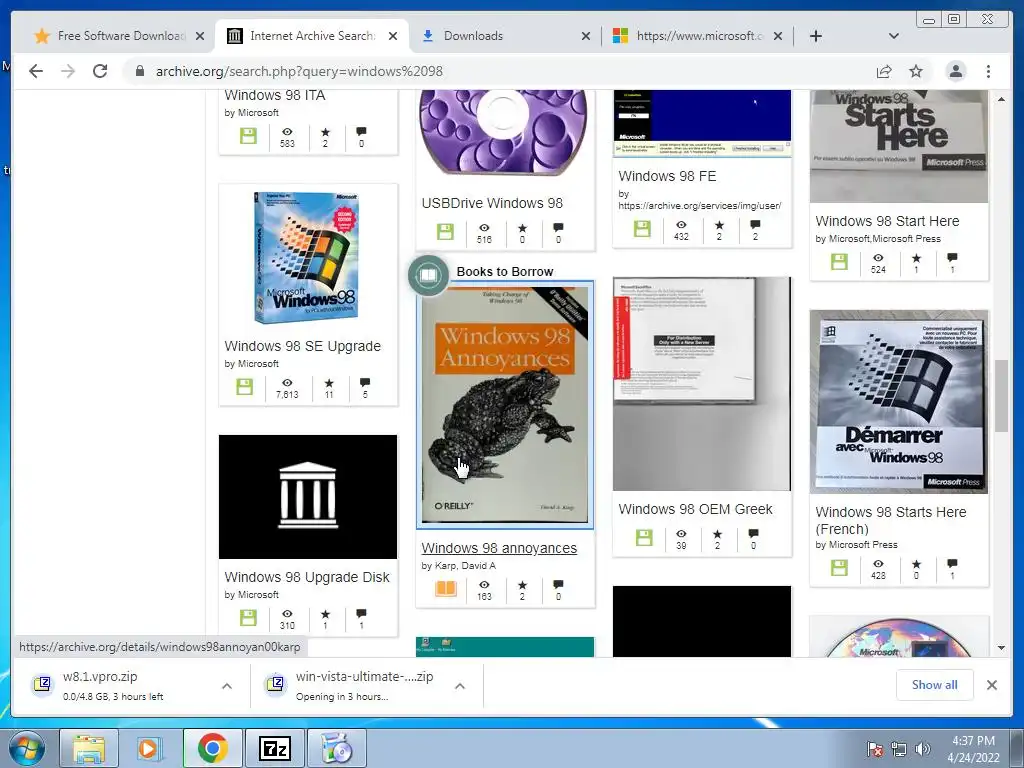The image size is (1024, 768).
Task: Close the Free Software Download tab
Action: [200, 36]
